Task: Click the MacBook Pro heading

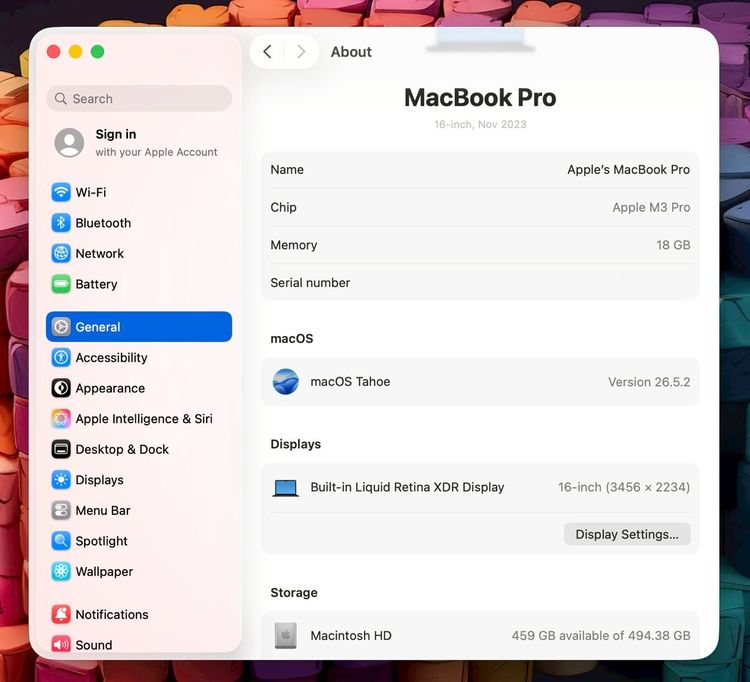Action: click(480, 98)
